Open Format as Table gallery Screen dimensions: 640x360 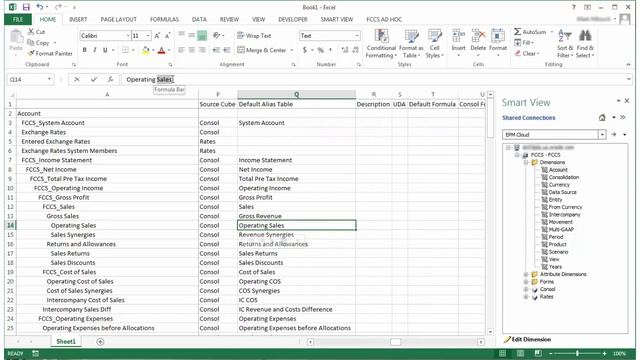tap(411, 43)
